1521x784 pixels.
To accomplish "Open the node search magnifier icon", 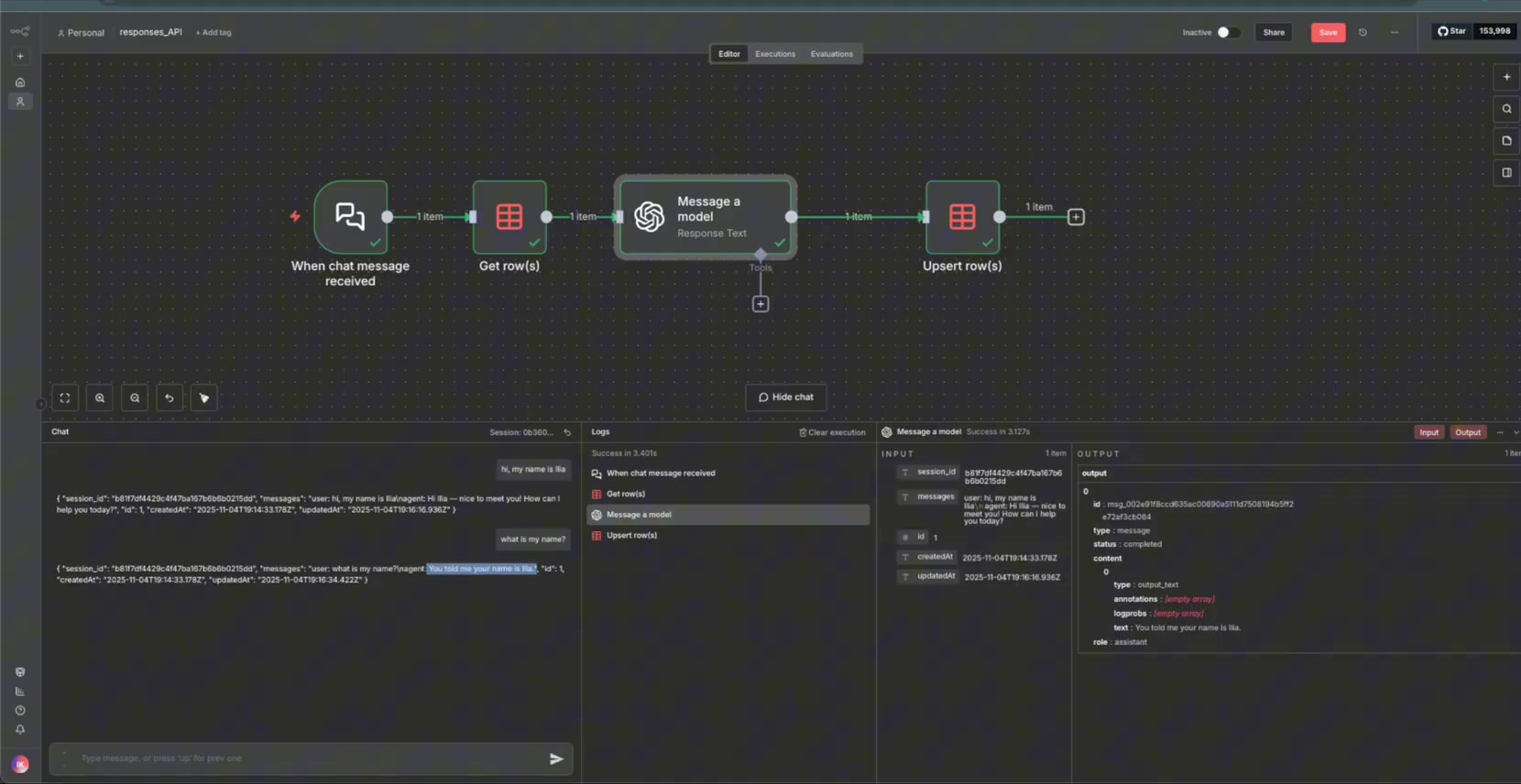I will pyautogui.click(x=1506, y=109).
